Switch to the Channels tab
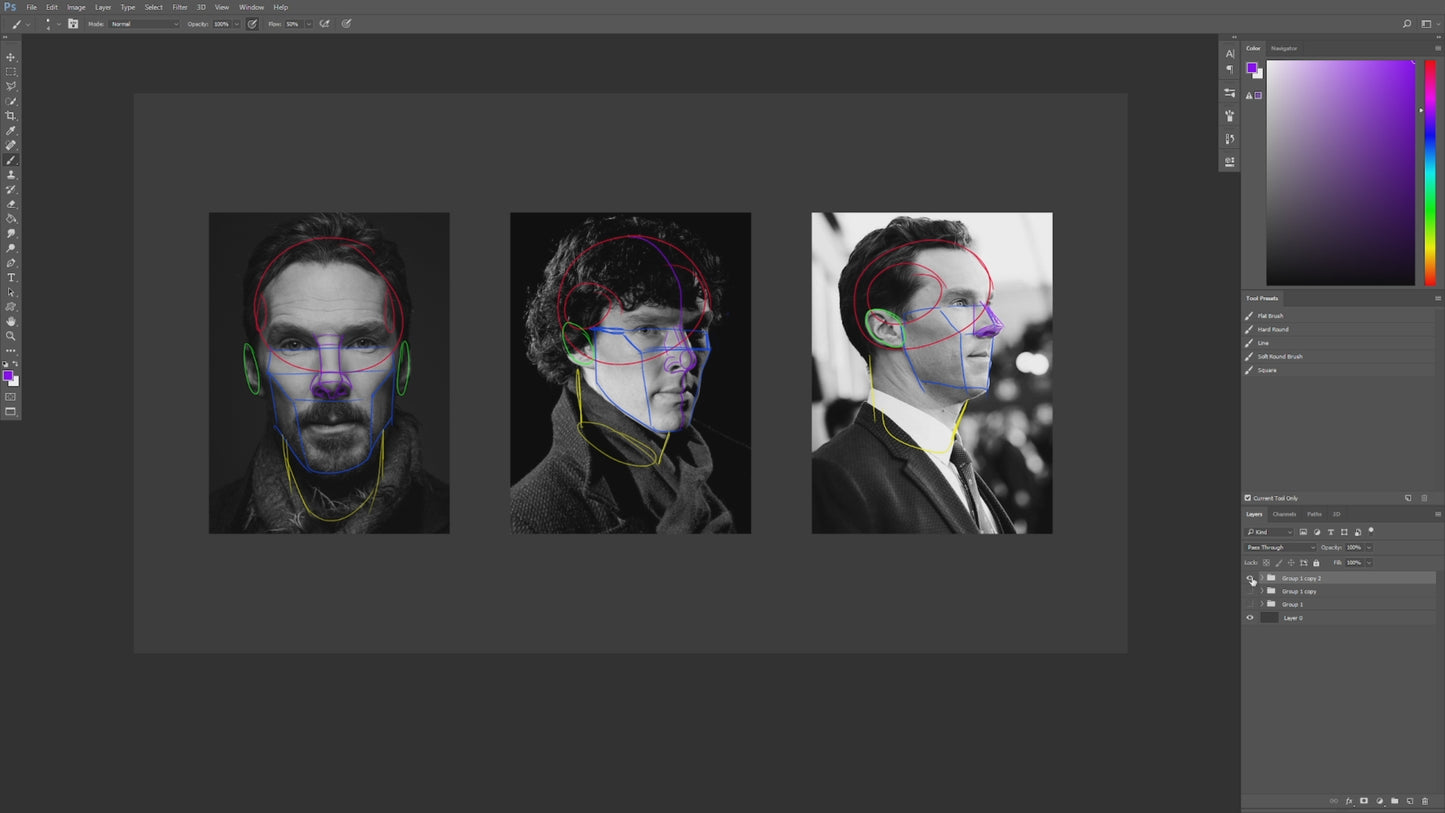This screenshot has width=1445, height=813. pos(1284,514)
